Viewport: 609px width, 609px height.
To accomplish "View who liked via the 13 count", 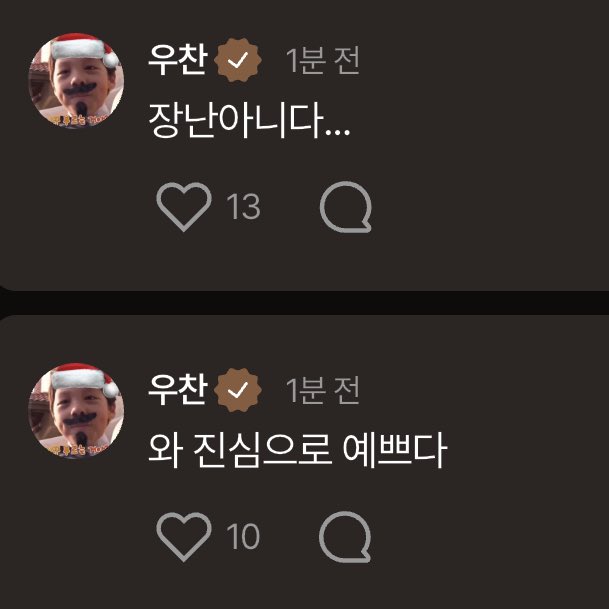I will (244, 207).
